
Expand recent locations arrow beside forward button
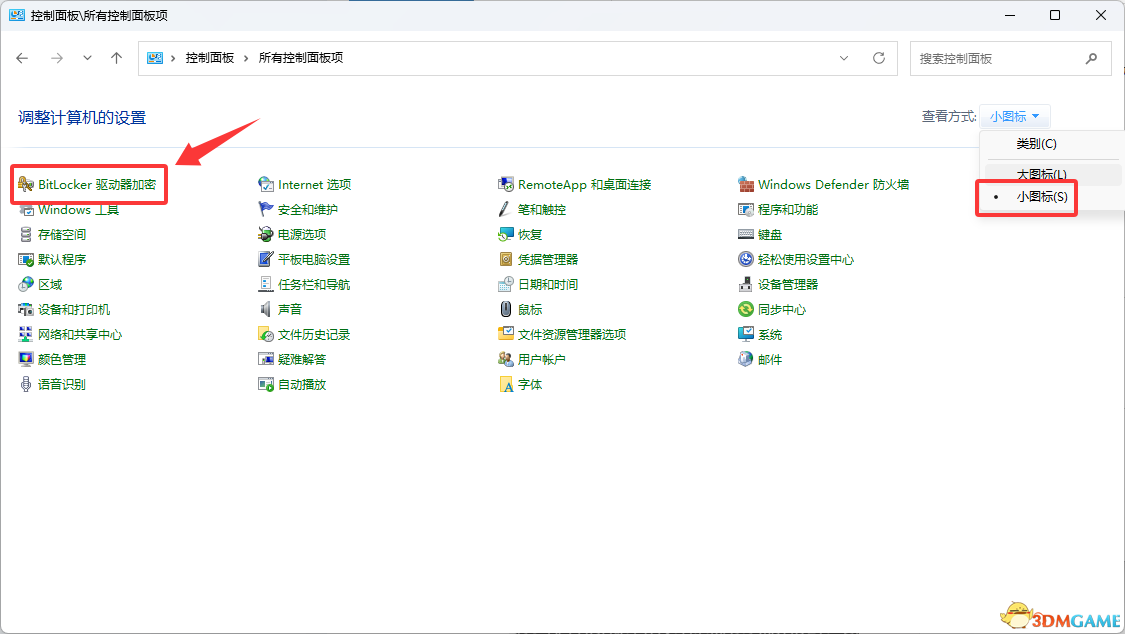(x=87, y=58)
